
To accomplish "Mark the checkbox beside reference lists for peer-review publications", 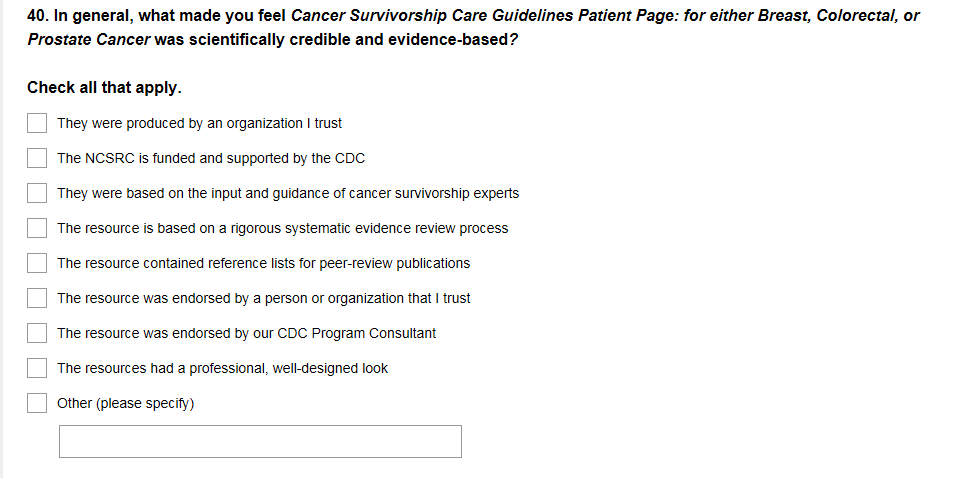I will 37,263.
